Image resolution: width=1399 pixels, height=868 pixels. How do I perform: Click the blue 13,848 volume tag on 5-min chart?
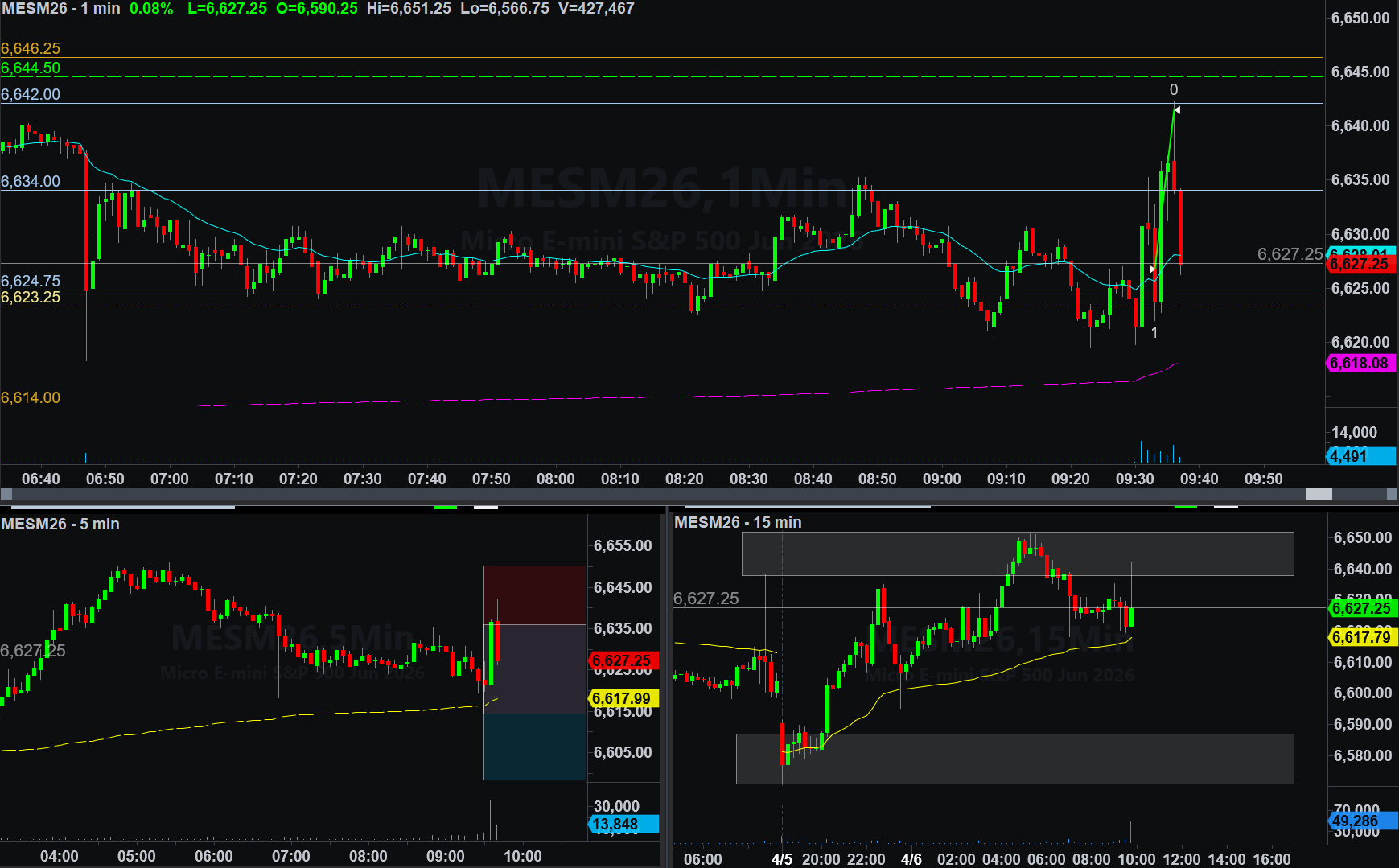point(623,825)
